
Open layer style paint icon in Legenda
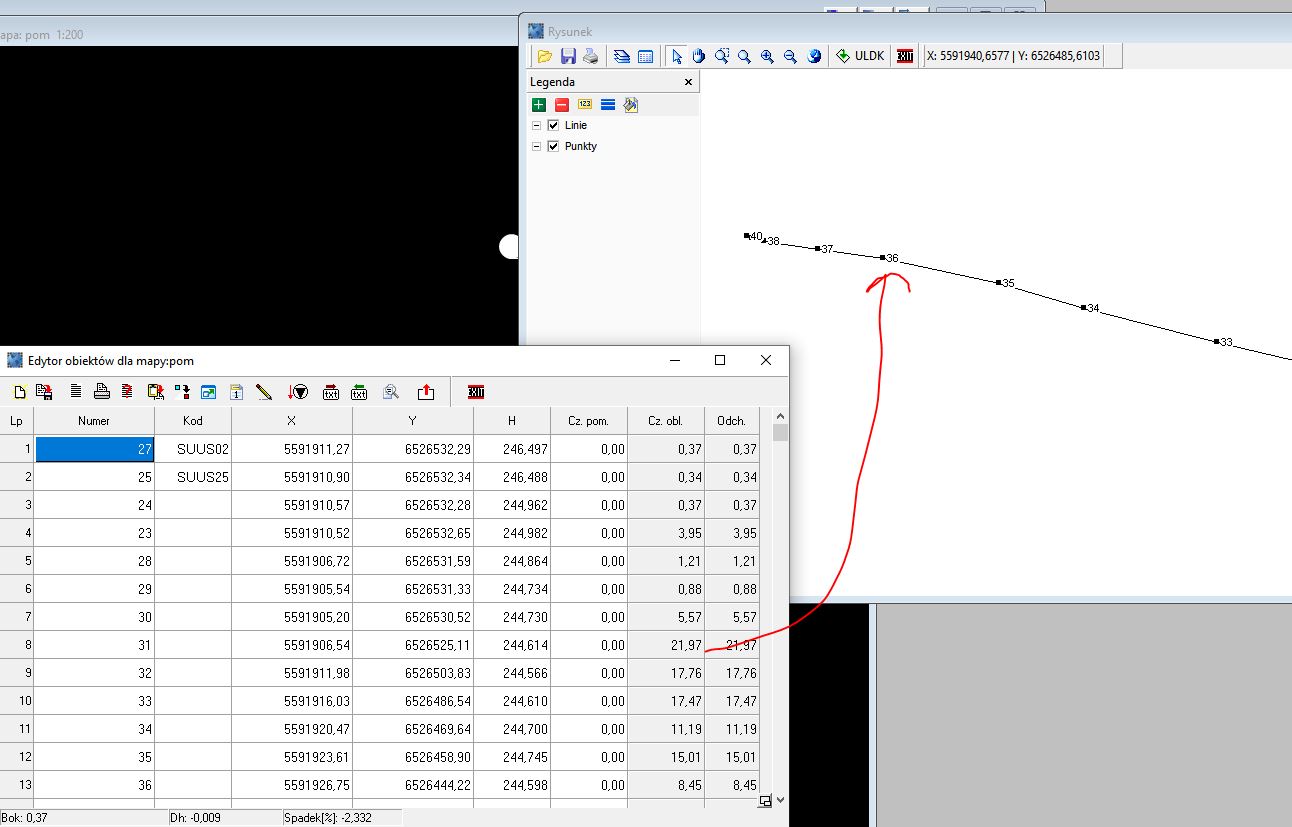(x=631, y=104)
